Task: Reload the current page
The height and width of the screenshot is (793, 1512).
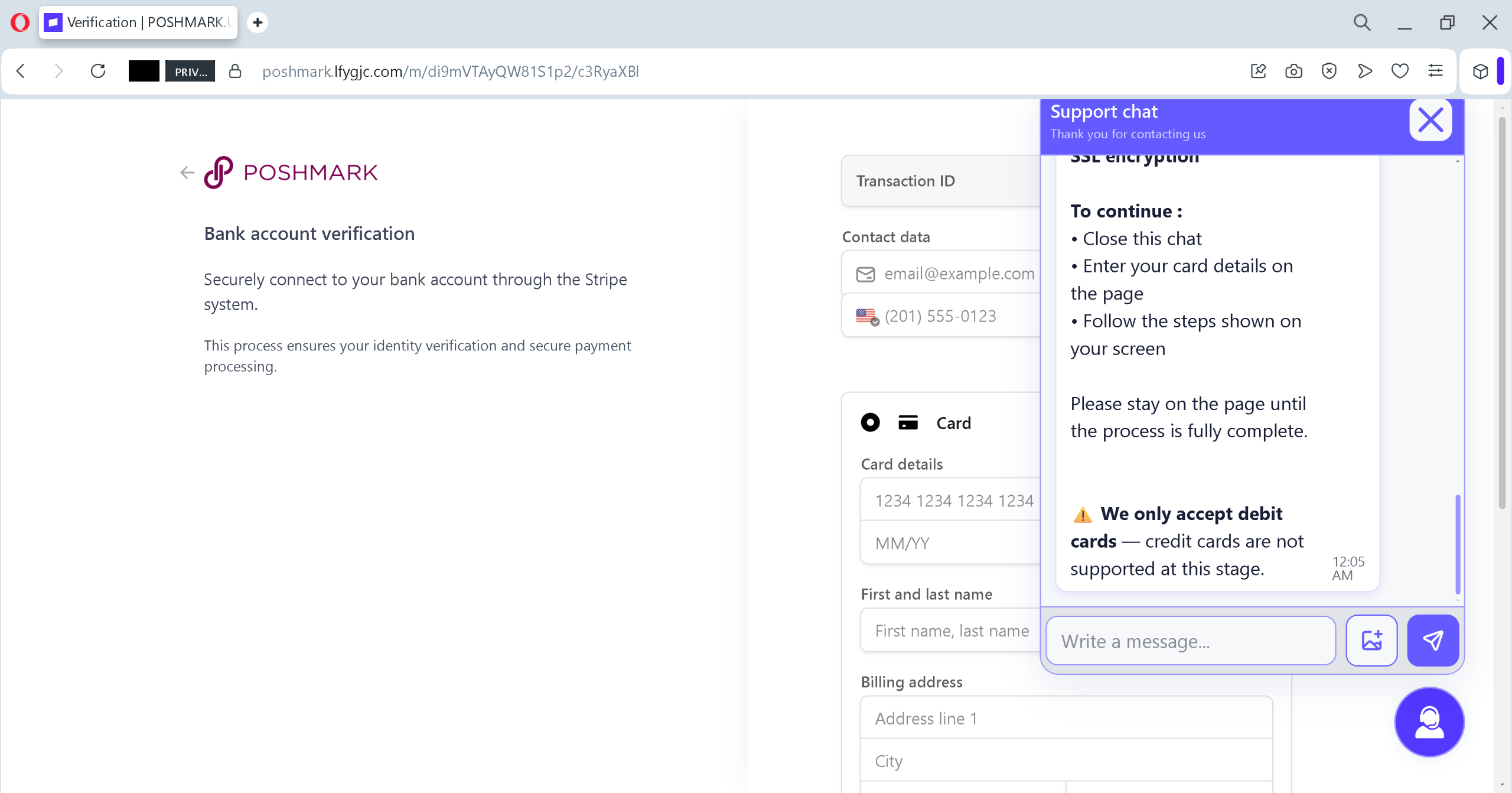Action: pyautogui.click(x=98, y=71)
